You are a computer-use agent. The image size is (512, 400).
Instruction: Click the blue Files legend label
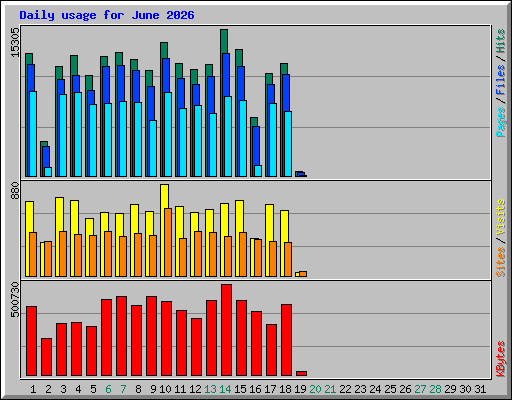tap(500, 80)
